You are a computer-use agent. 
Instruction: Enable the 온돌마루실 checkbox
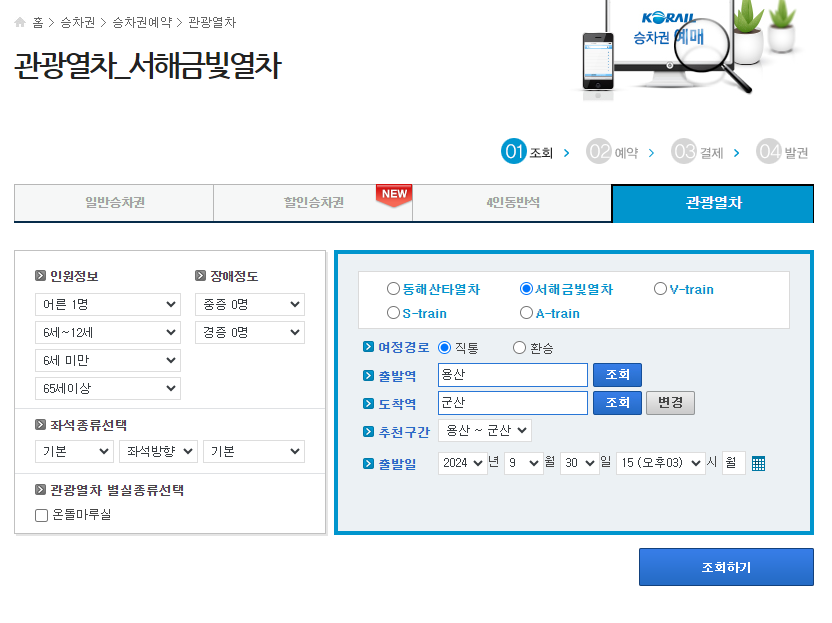click(41, 515)
